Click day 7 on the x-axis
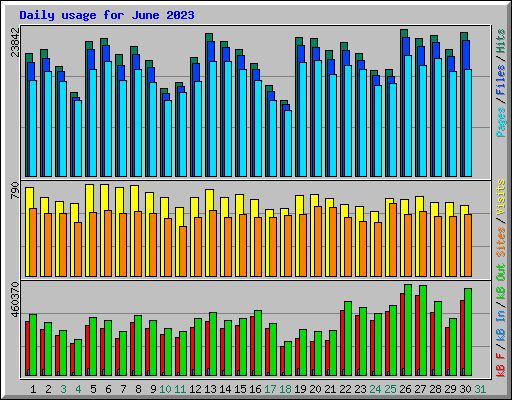The image size is (512, 400). (x=123, y=389)
